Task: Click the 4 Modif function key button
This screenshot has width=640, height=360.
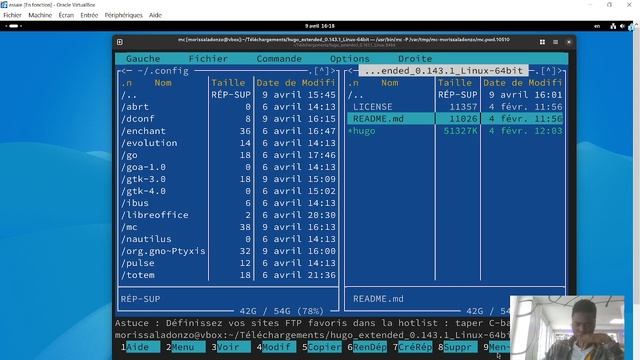Action: [x=276, y=347]
